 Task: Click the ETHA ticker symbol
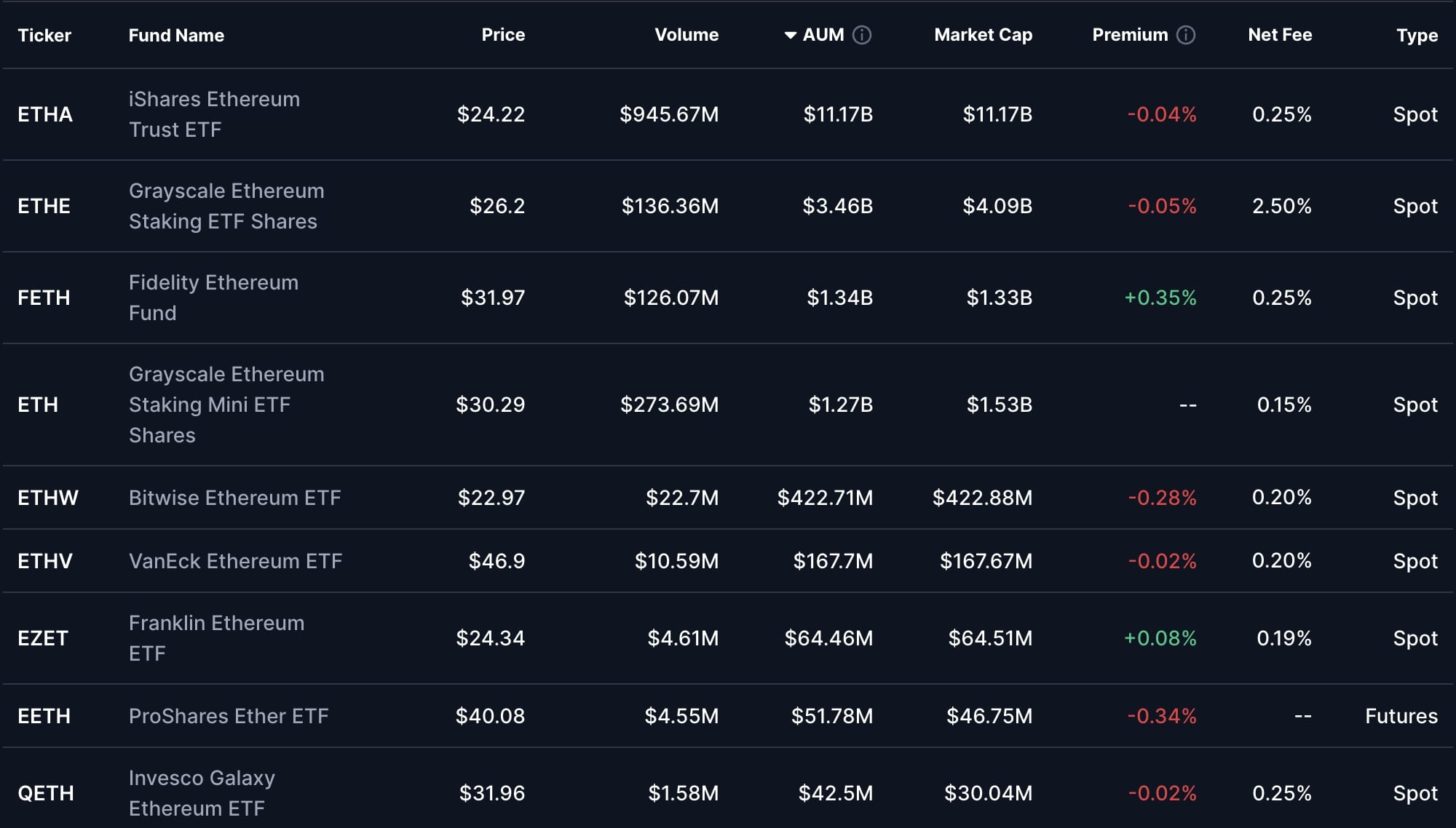tap(44, 114)
